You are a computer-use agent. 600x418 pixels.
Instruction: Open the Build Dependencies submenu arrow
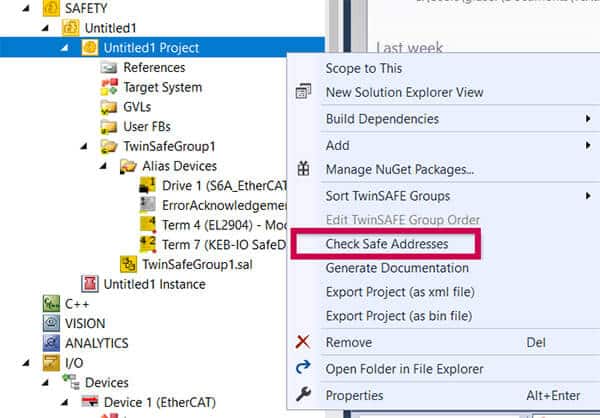(588, 119)
